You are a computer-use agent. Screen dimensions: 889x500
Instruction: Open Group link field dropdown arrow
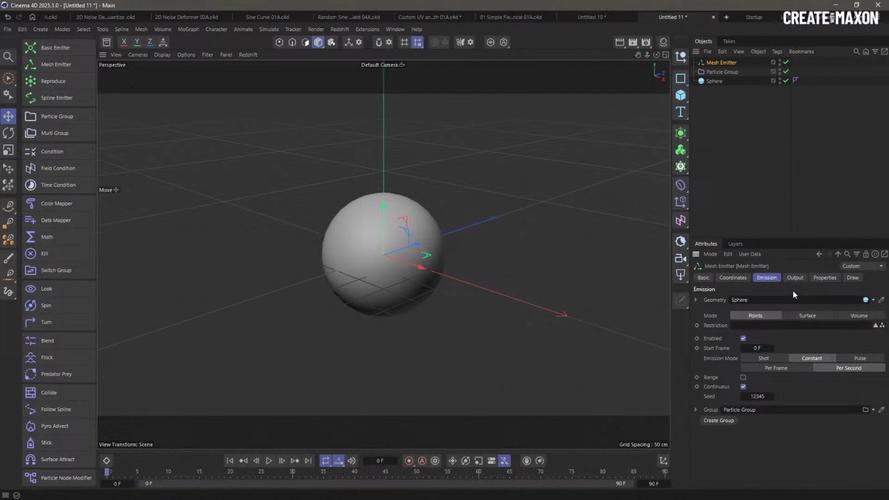[873, 409]
